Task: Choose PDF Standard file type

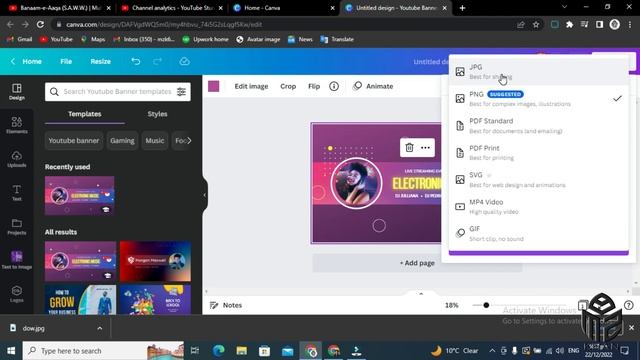Action: pyautogui.click(x=539, y=125)
